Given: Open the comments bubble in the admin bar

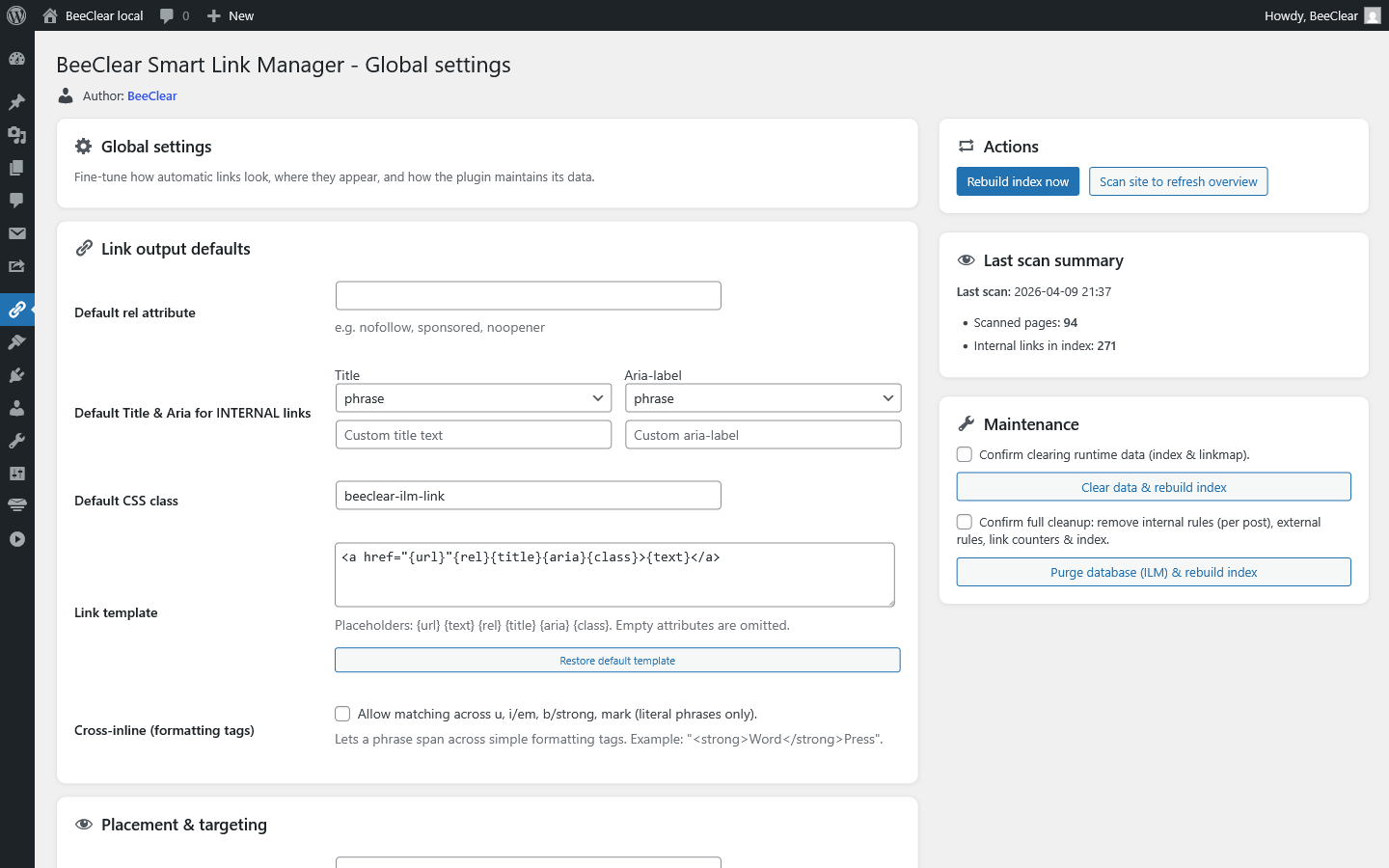Looking at the screenshot, I should (x=175, y=15).
